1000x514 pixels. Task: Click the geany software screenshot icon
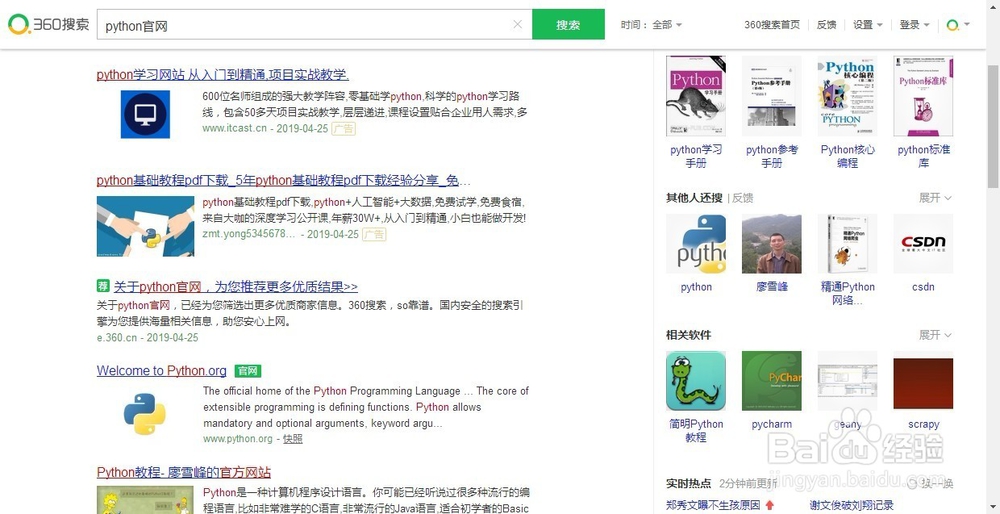(x=848, y=381)
